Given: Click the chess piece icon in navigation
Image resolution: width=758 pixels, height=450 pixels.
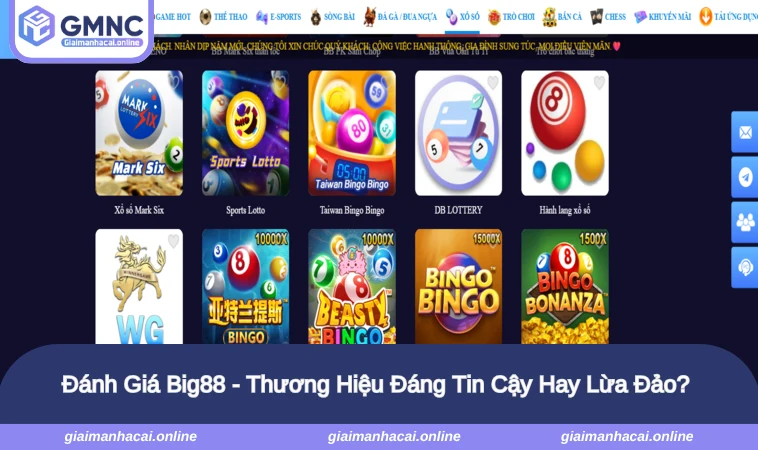Looking at the screenshot, I should (597, 17).
